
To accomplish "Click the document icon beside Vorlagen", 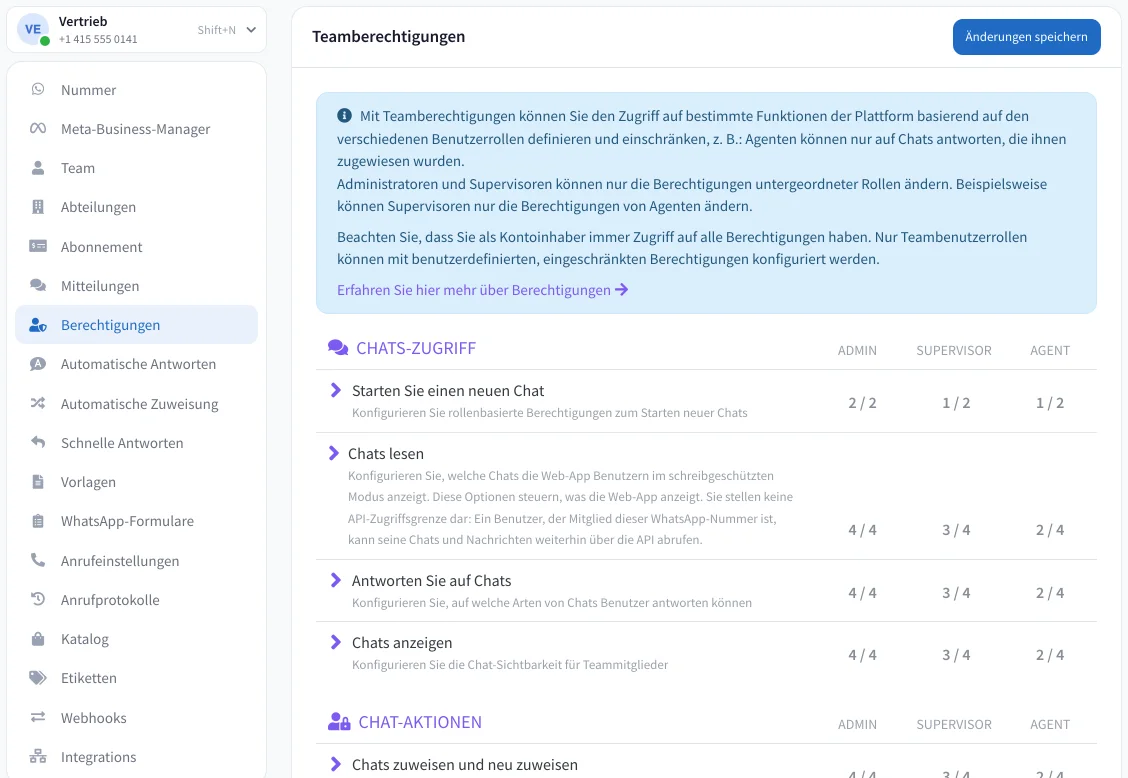I will point(38,481).
